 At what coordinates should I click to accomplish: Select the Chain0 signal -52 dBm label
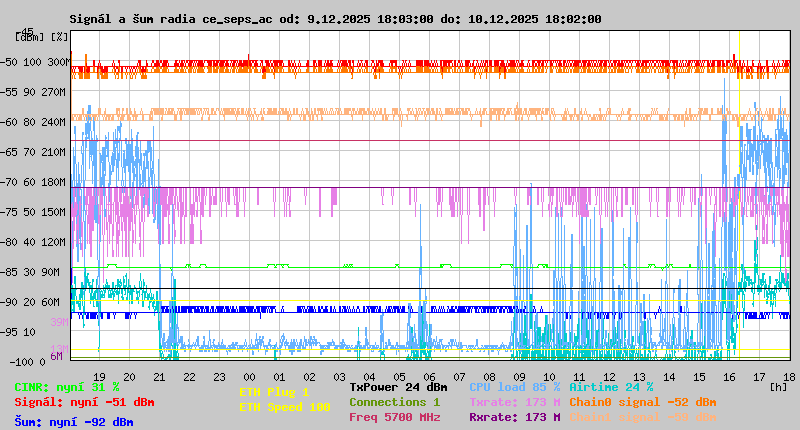coord(642,402)
